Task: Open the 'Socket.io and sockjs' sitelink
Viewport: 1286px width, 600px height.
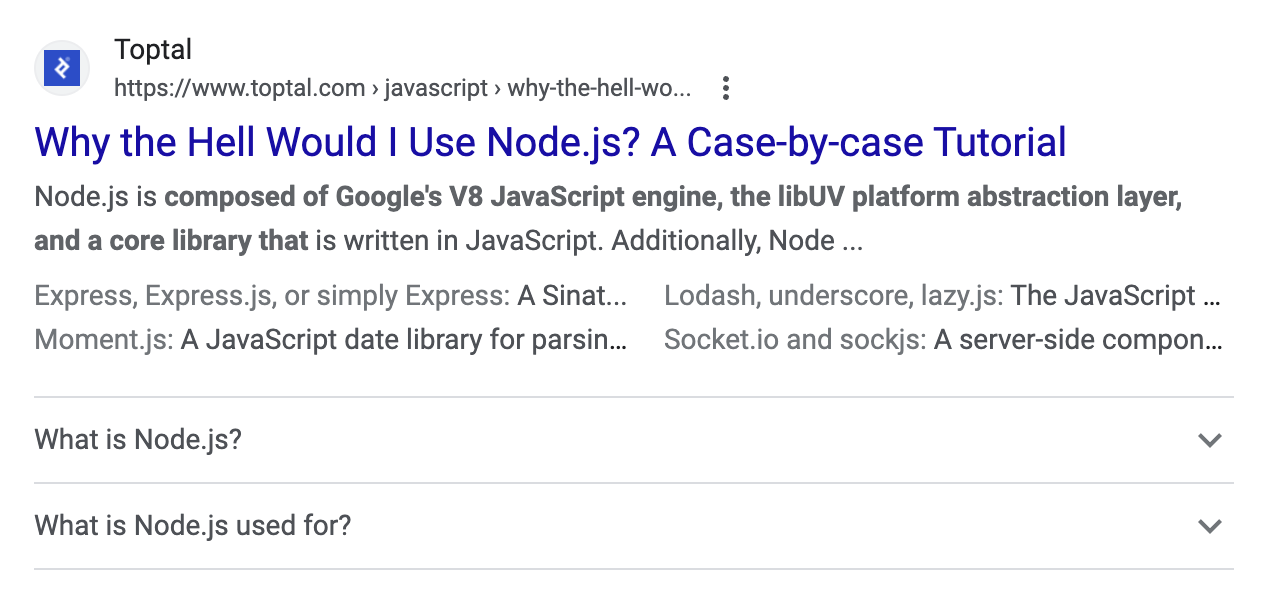Action: (x=942, y=340)
